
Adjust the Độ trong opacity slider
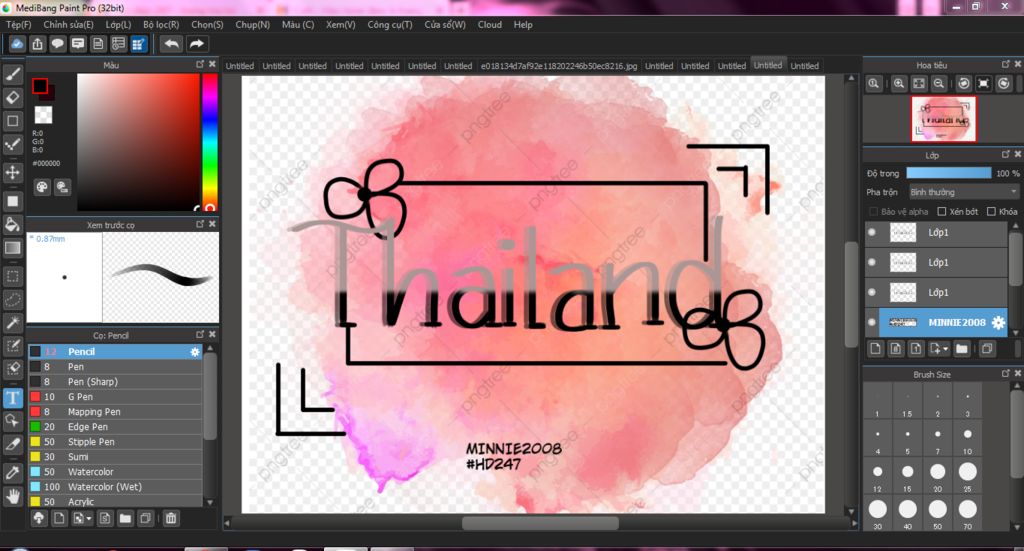point(948,173)
